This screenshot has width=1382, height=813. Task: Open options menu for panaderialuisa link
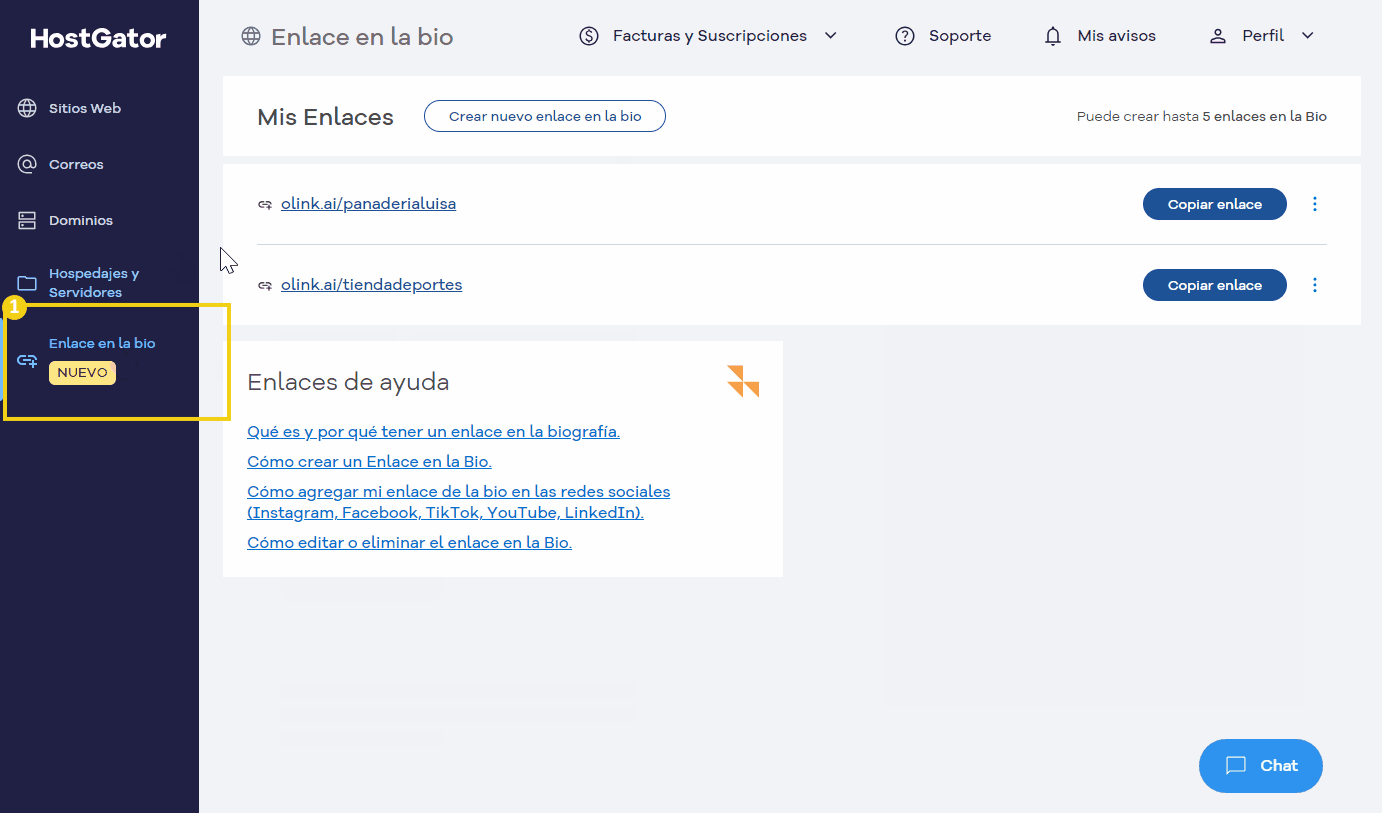click(1315, 204)
